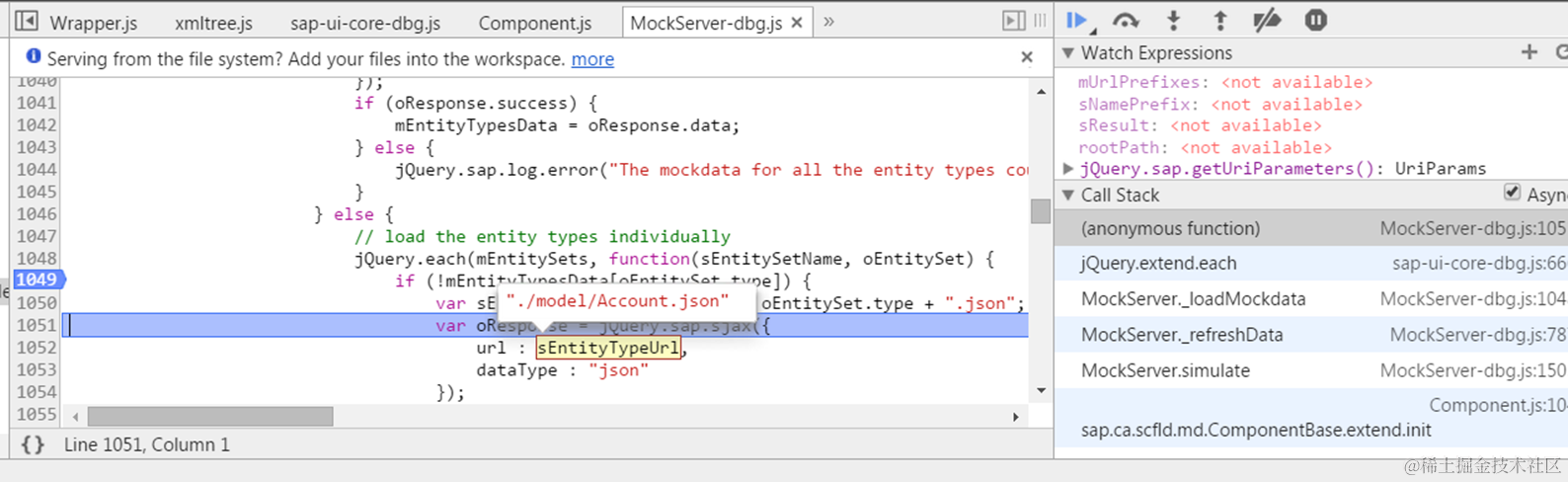This screenshot has height=482, width=1568.
Task: Click the code editor vertical scrollbar thumb
Action: pos(1041,211)
